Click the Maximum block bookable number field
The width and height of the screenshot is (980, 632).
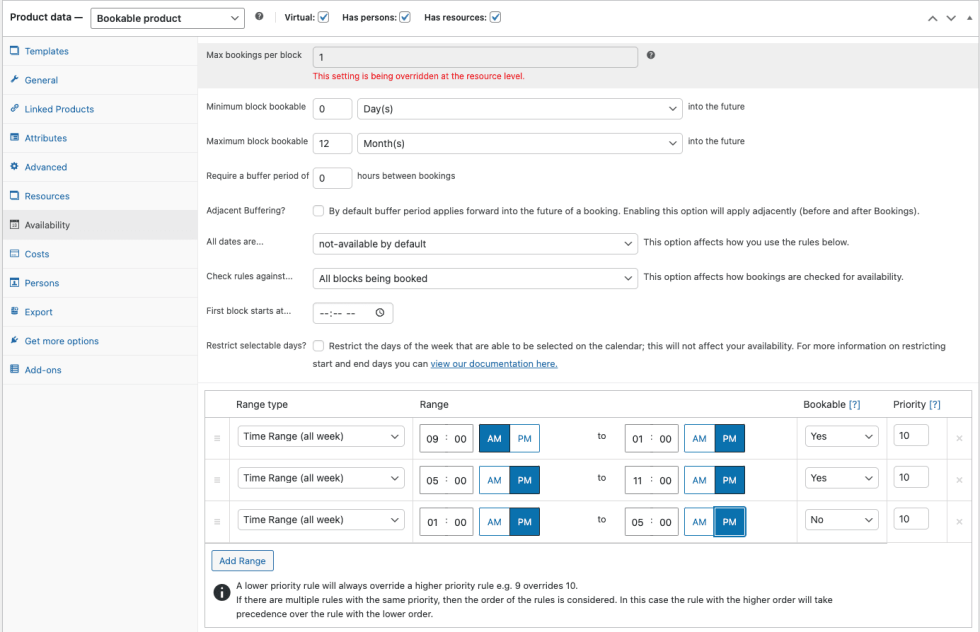332,143
